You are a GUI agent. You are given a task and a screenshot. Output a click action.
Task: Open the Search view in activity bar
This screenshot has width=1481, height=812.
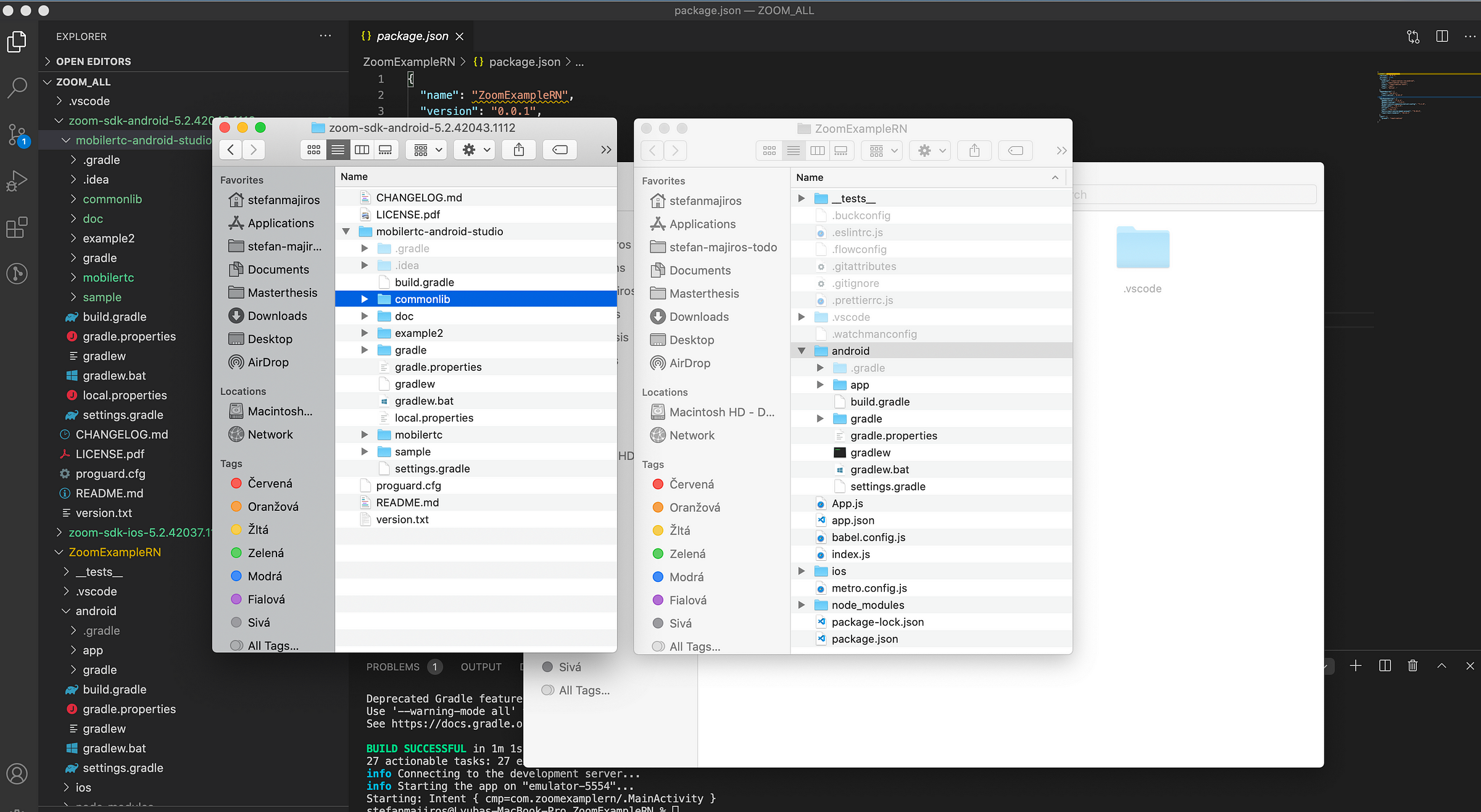click(17, 88)
